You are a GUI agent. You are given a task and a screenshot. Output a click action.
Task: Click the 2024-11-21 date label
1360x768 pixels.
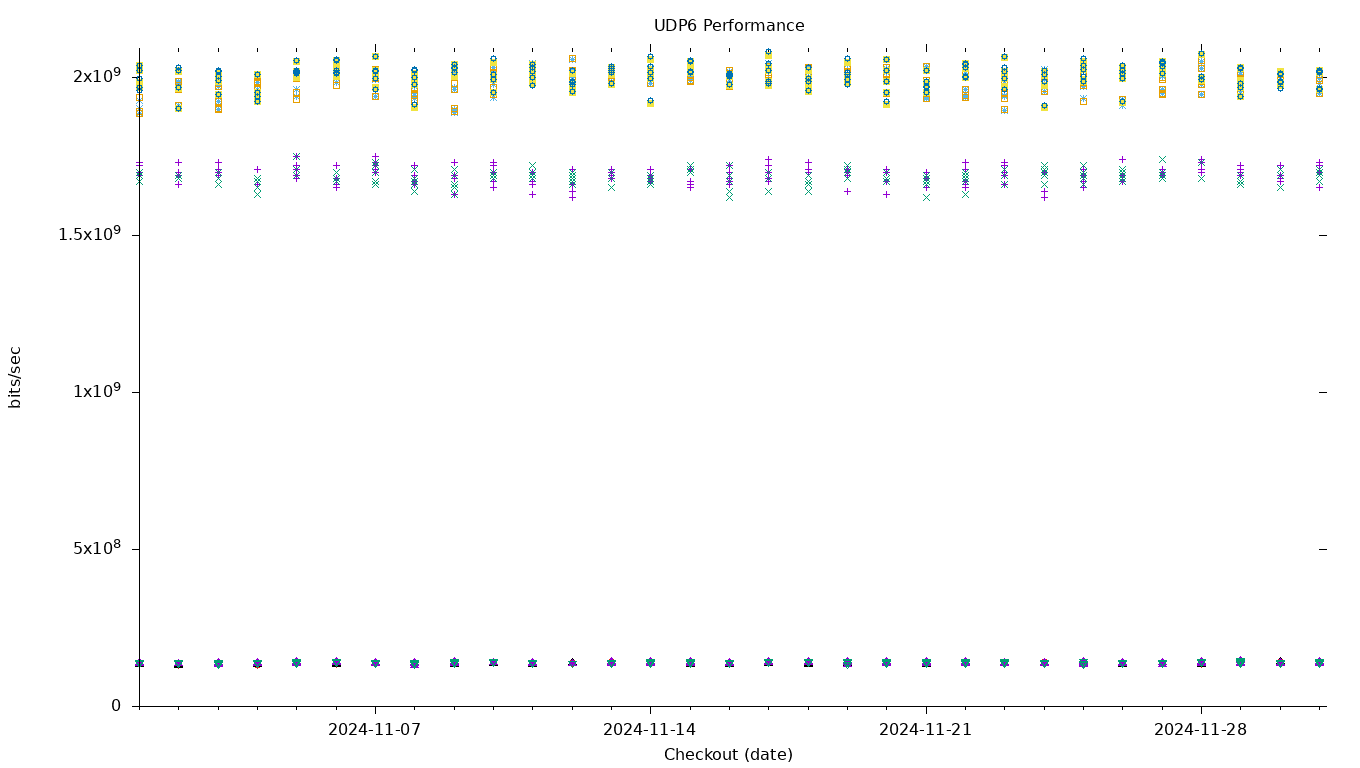(x=926, y=729)
